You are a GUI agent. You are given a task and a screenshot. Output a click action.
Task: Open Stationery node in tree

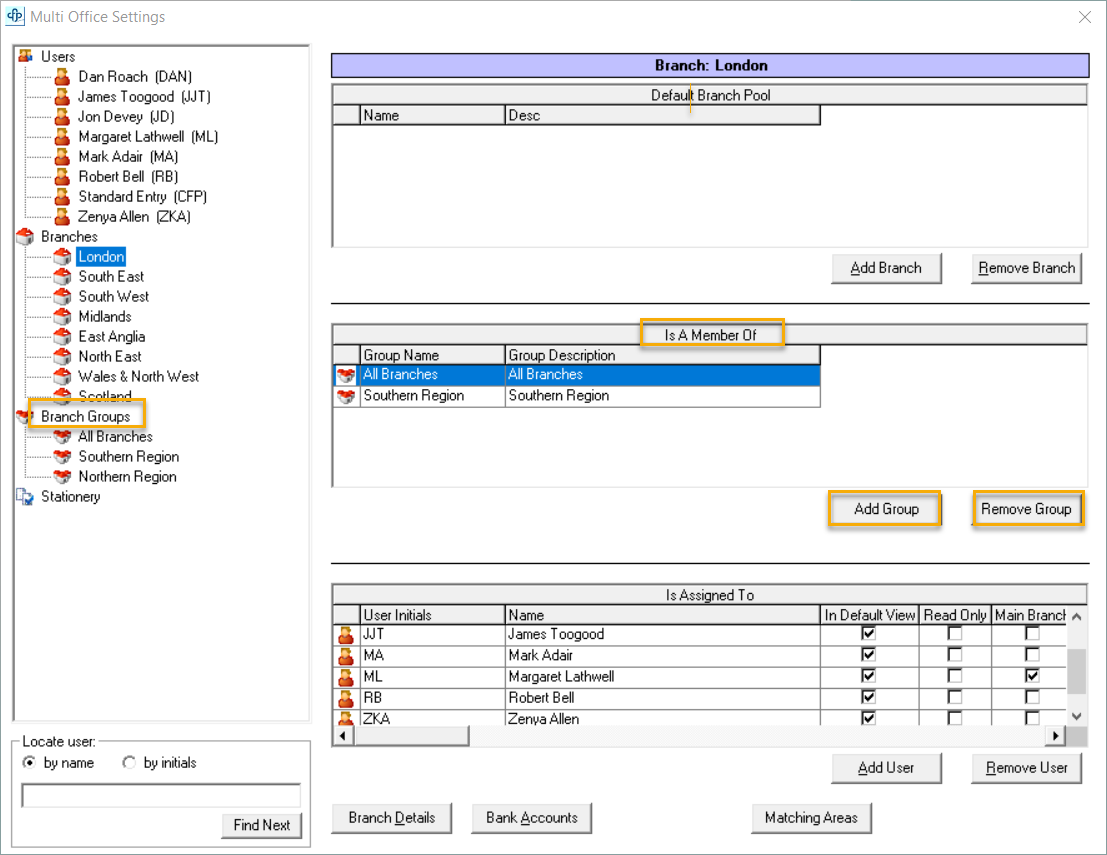(x=71, y=496)
